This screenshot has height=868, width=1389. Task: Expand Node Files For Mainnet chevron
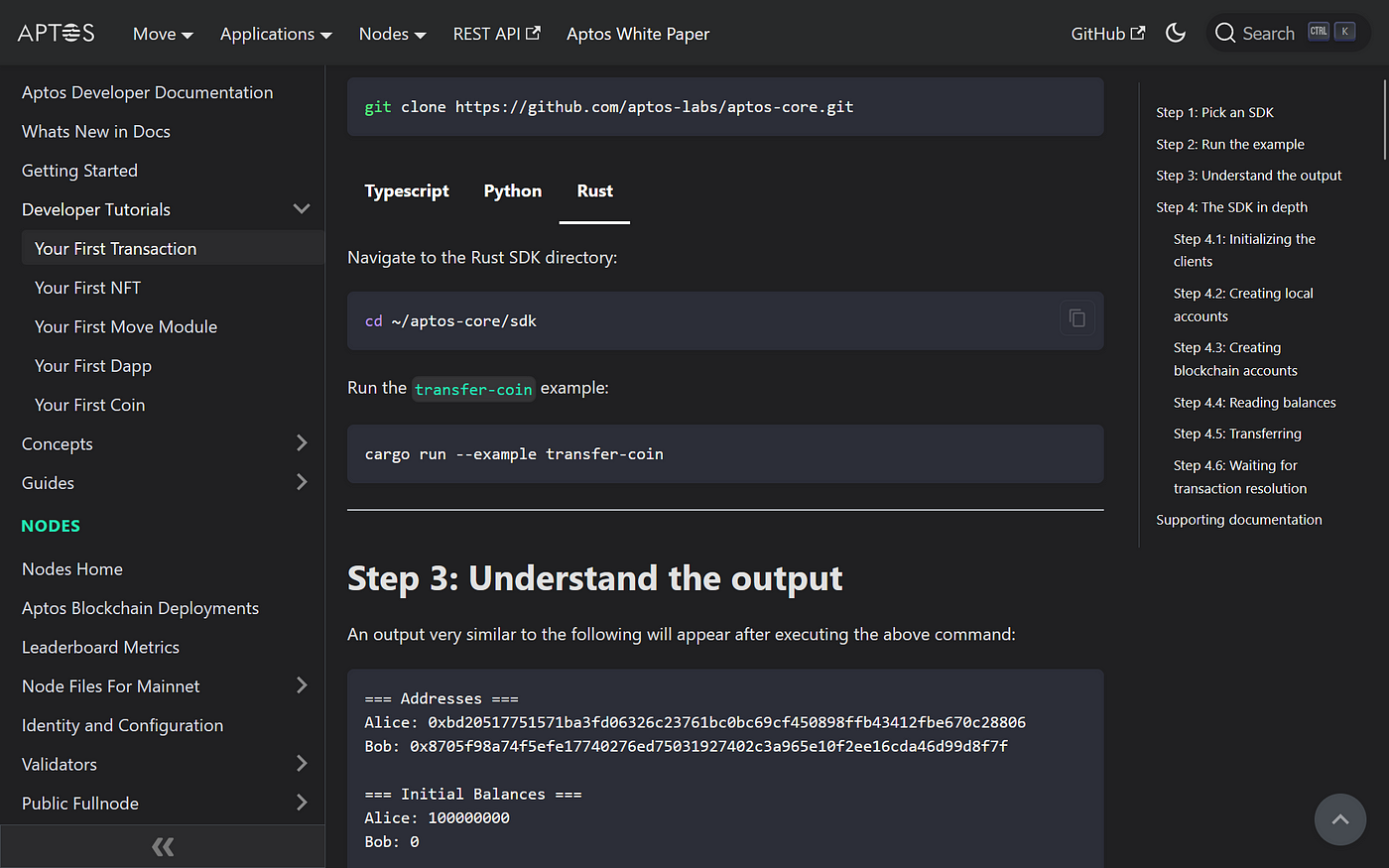click(302, 685)
